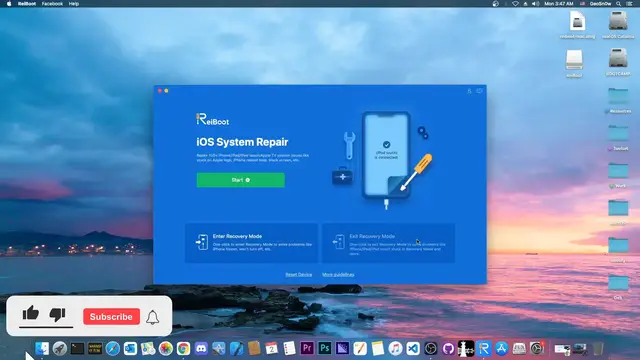Launch Adobe Premiere Pro from the Dock
The image size is (640, 360).
[307, 349]
